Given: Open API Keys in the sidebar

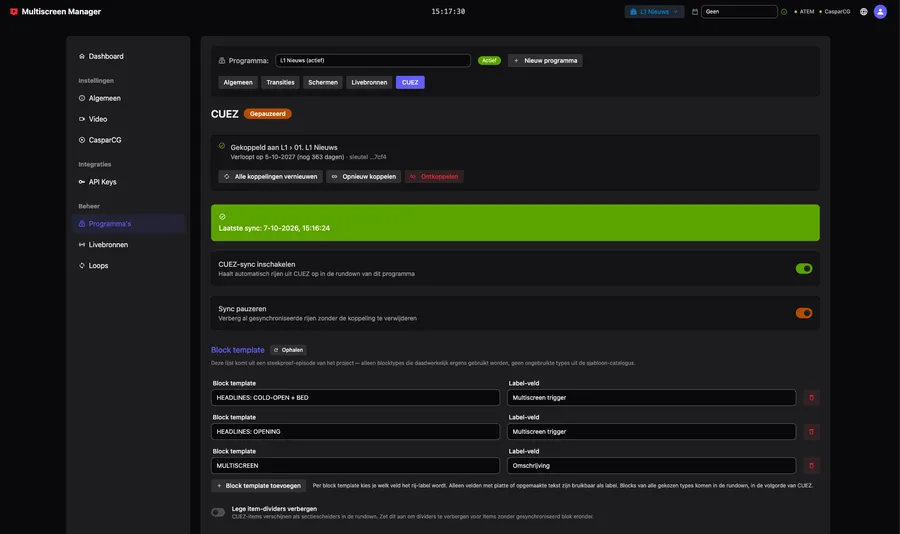Looking at the screenshot, I should [x=128, y=182].
